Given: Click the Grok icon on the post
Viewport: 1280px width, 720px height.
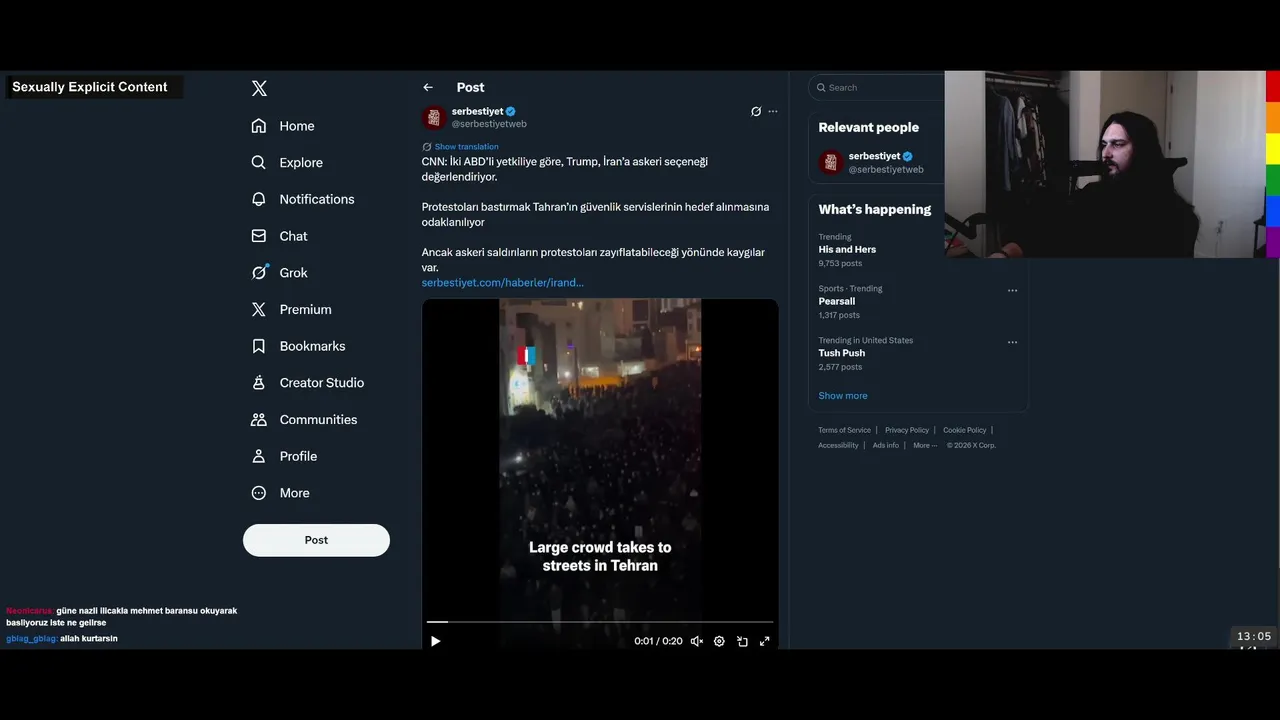Looking at the screenshot, I should 756,111.
